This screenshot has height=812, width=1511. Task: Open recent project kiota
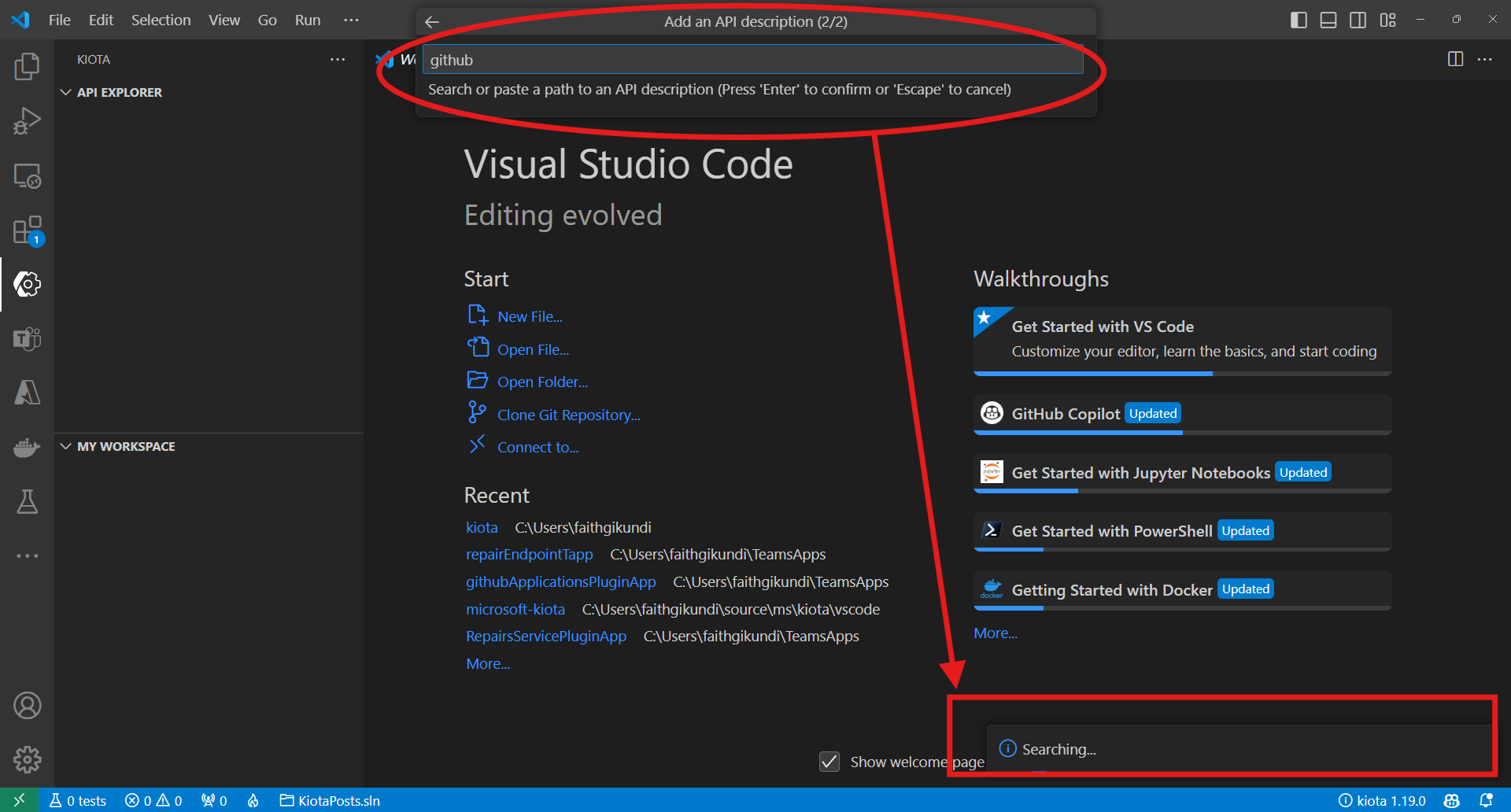point(482,527)
